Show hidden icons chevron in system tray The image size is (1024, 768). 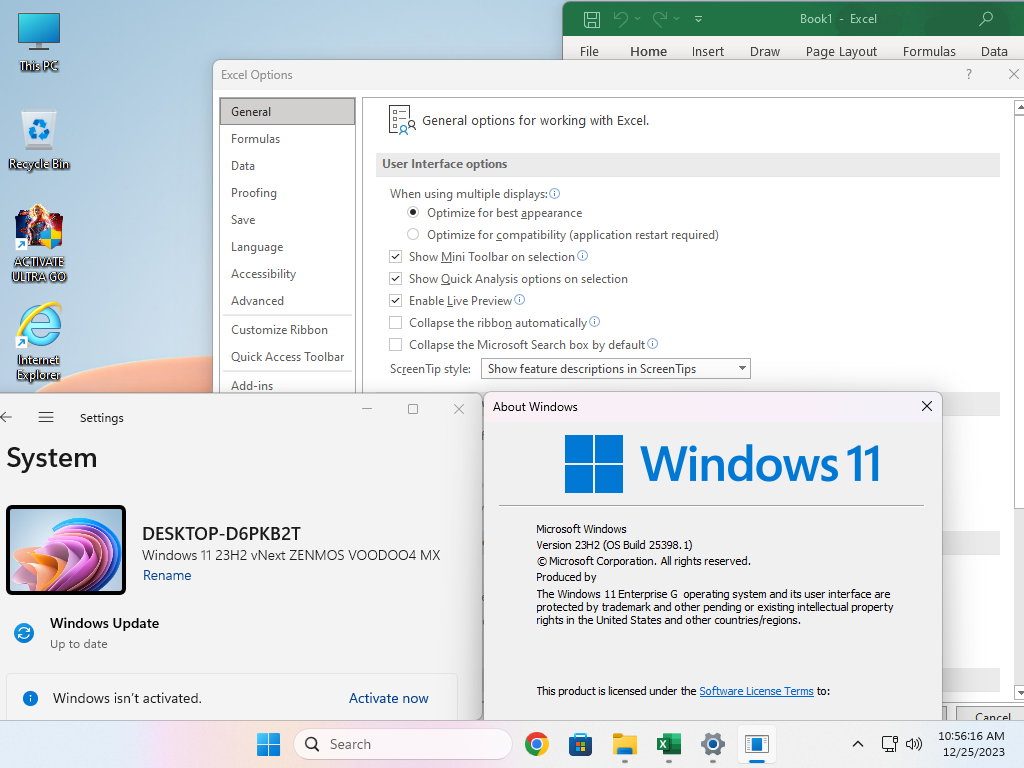[858, 744]
